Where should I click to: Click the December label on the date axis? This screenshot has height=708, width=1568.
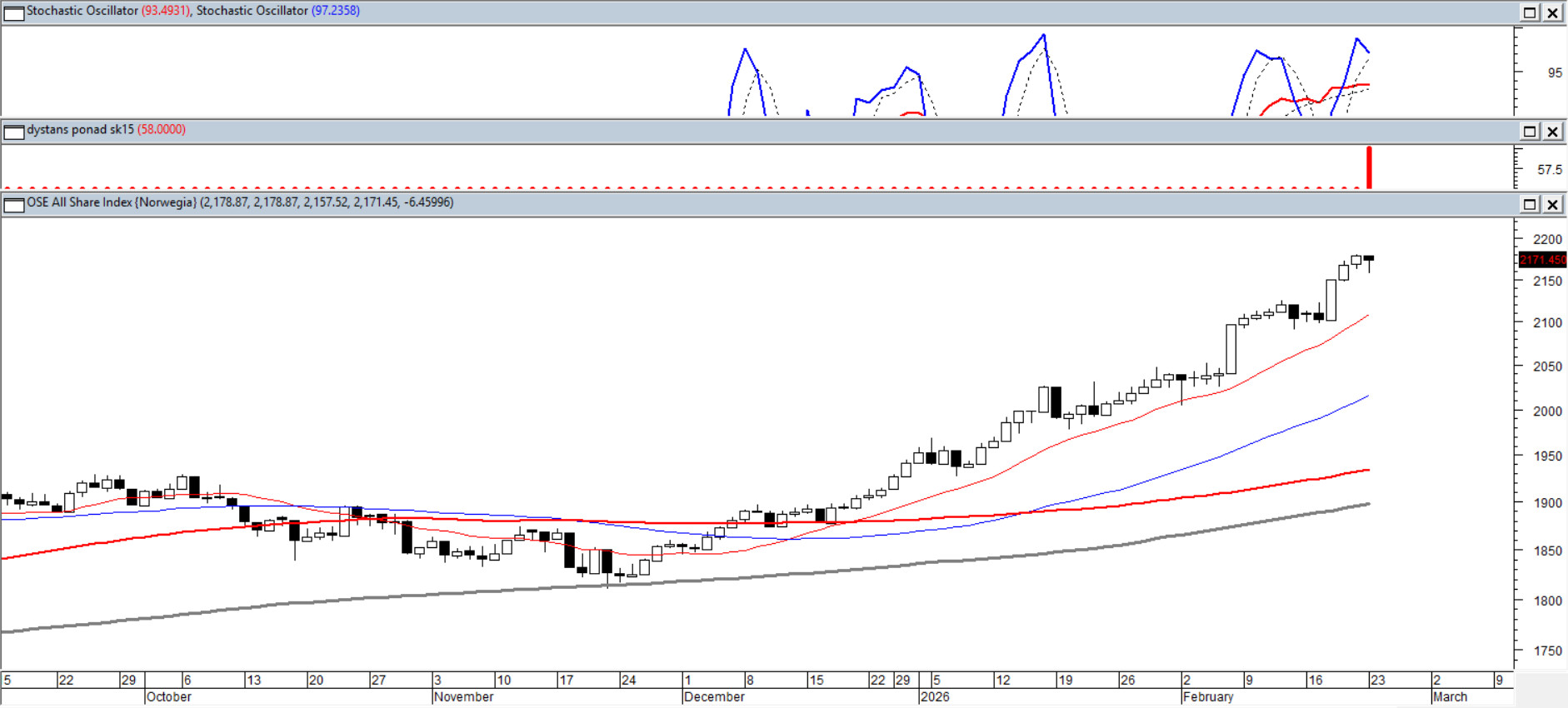coord(714,697)
